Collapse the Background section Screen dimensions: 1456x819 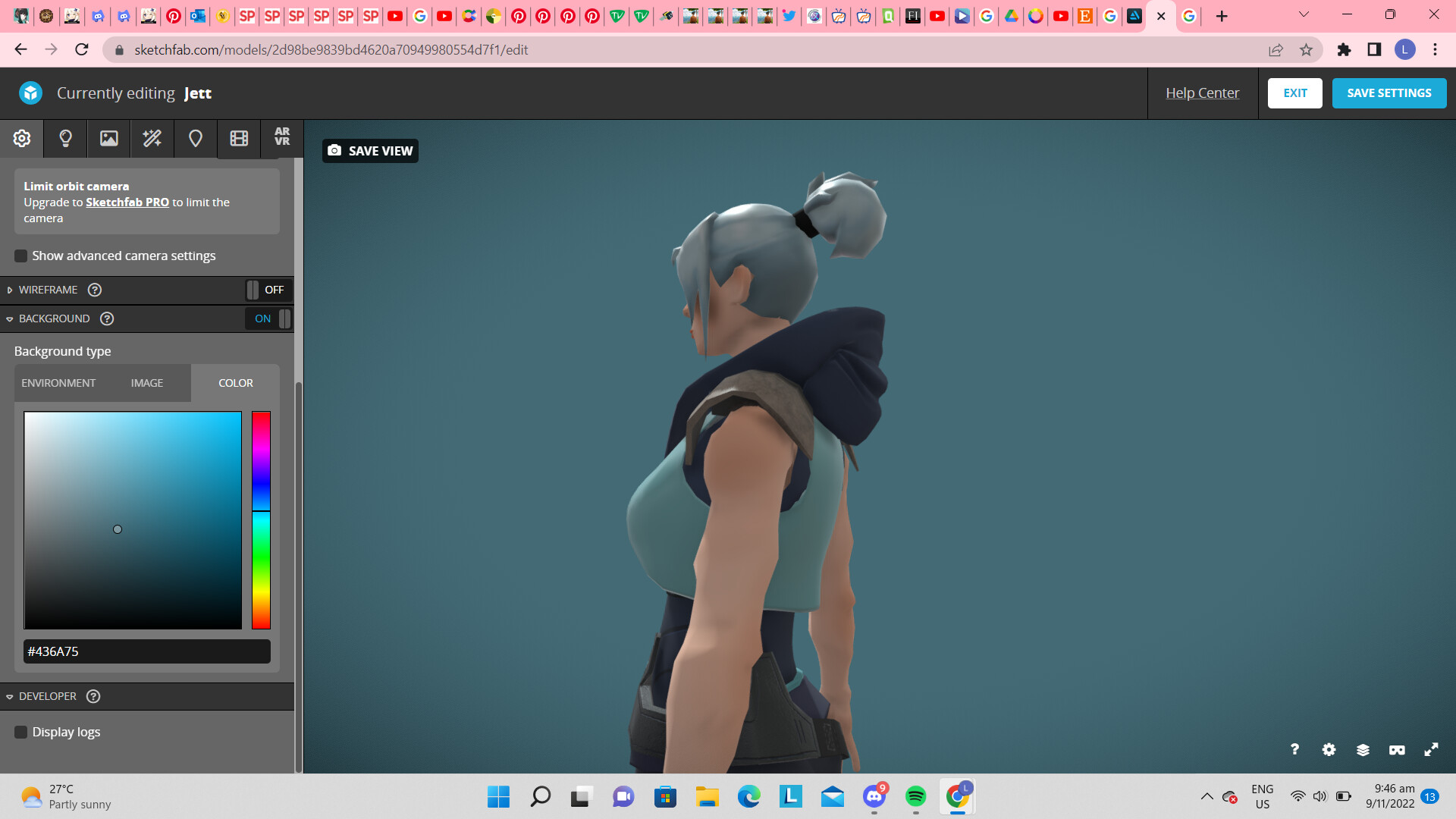click(10, 318)
